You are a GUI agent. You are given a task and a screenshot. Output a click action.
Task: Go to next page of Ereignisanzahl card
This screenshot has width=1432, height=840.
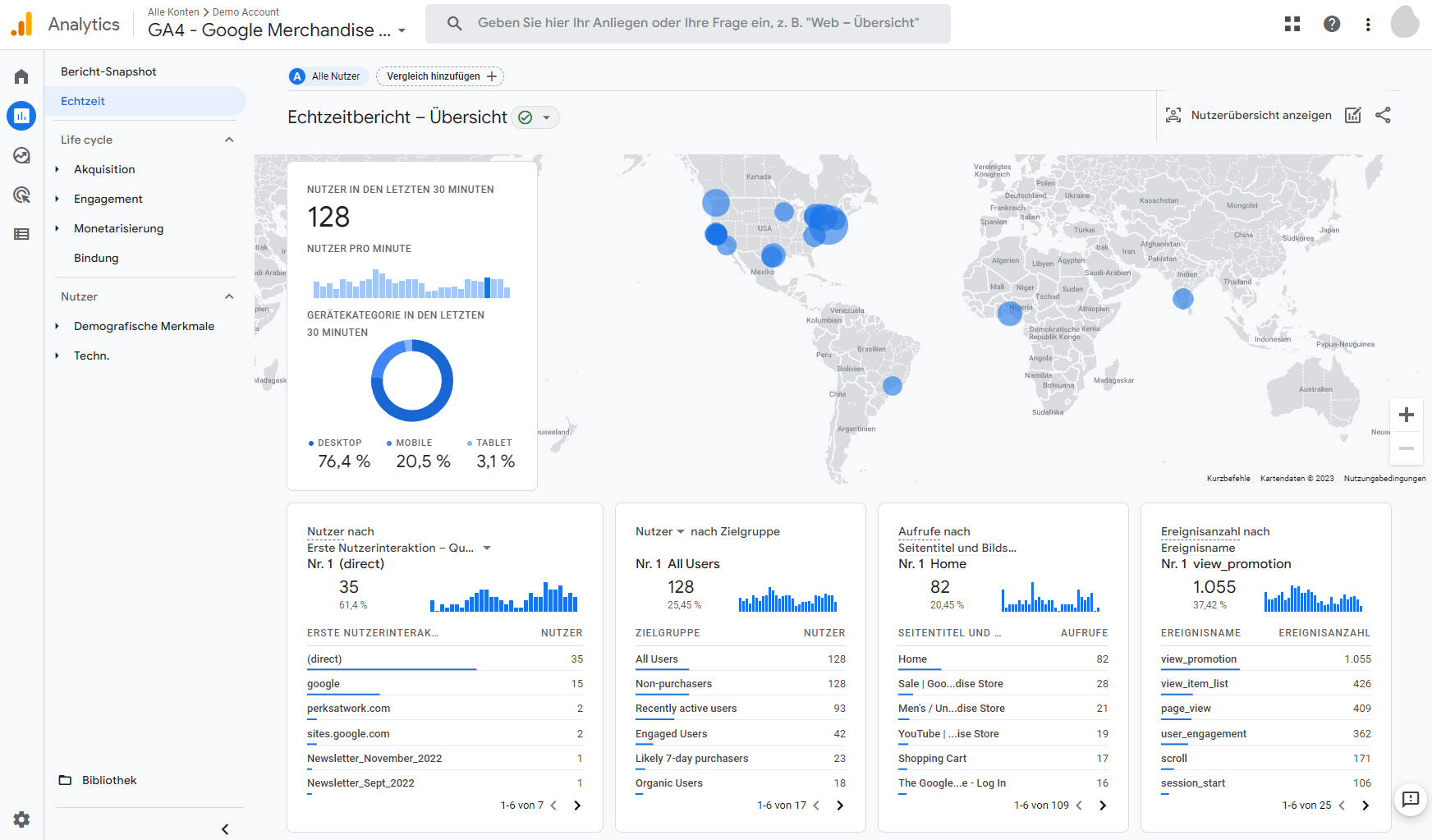(x=1365, y=806)
